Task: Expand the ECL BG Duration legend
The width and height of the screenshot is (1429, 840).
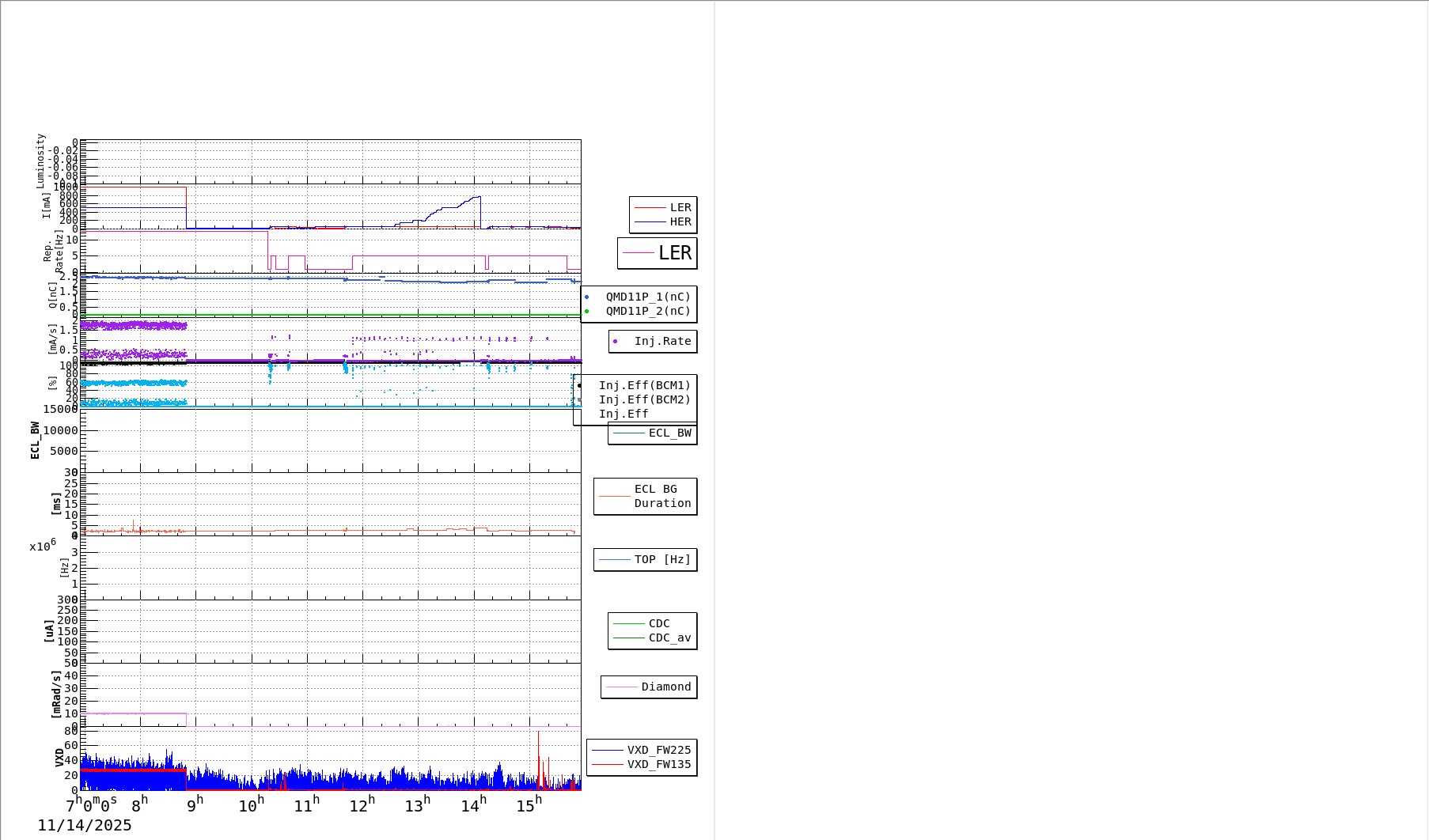Action: pyautogui.click(x=645, y=496)
